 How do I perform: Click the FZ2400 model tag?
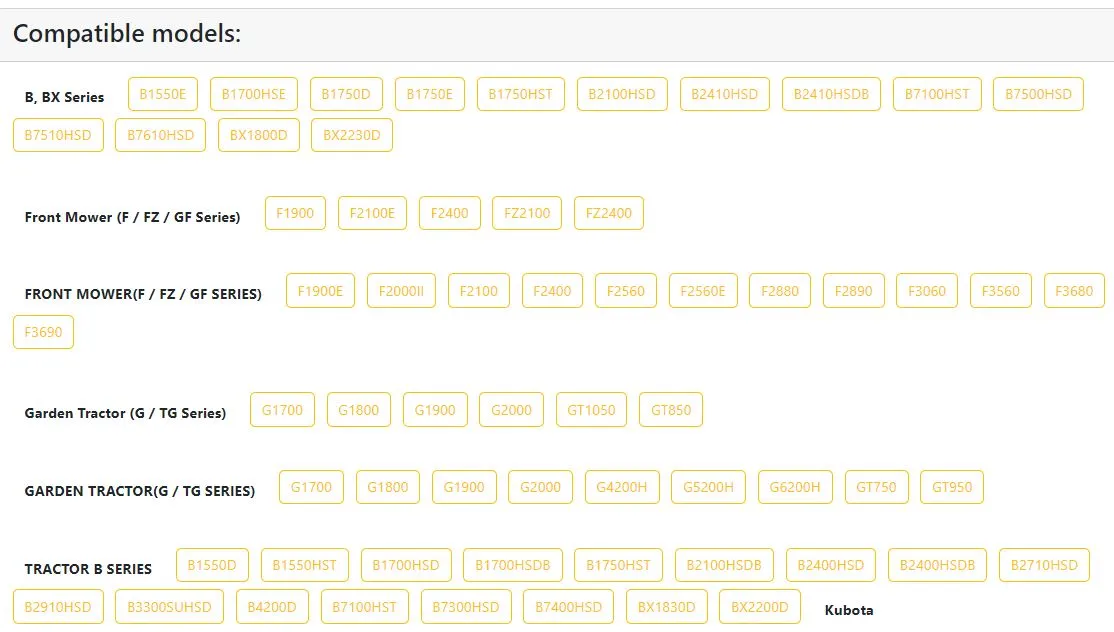tap(609, 213)
